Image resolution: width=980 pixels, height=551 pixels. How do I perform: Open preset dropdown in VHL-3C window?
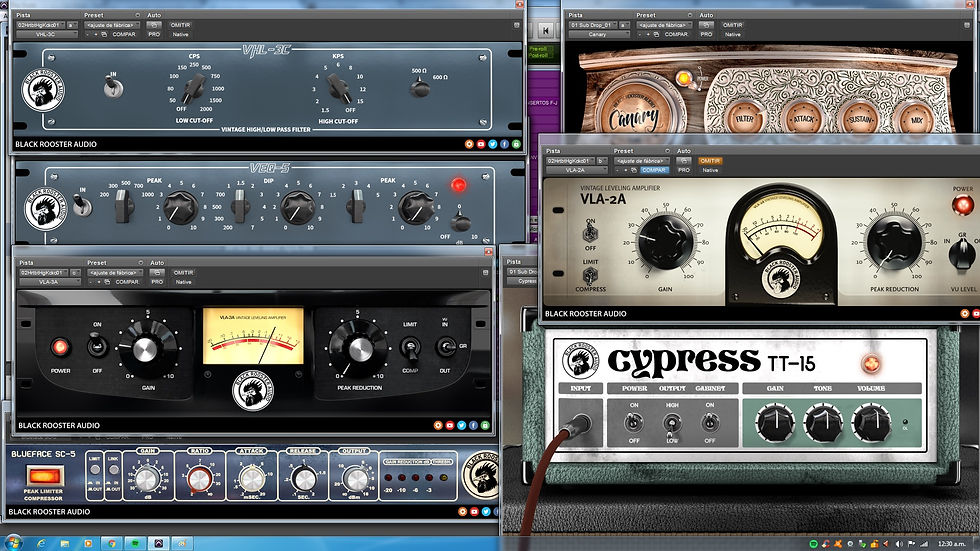(112, 25)
